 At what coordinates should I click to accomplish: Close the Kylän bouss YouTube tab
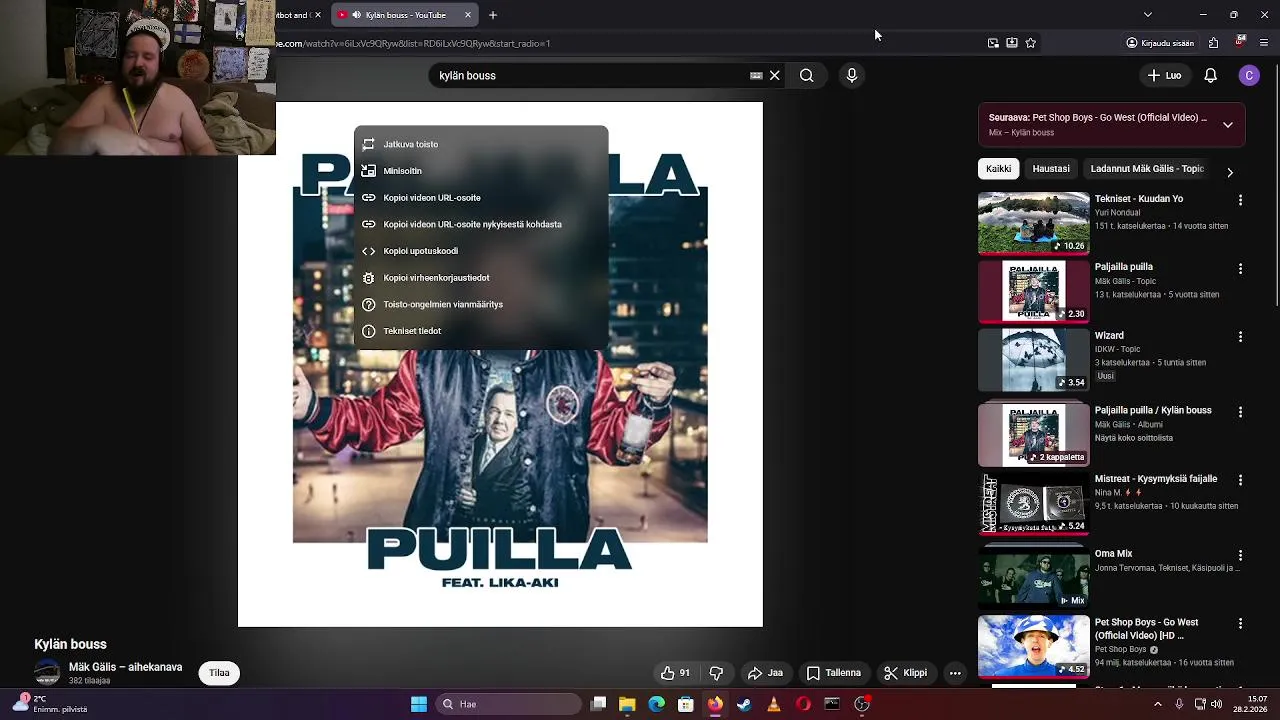pyautogui.click(x=467, y=15)
